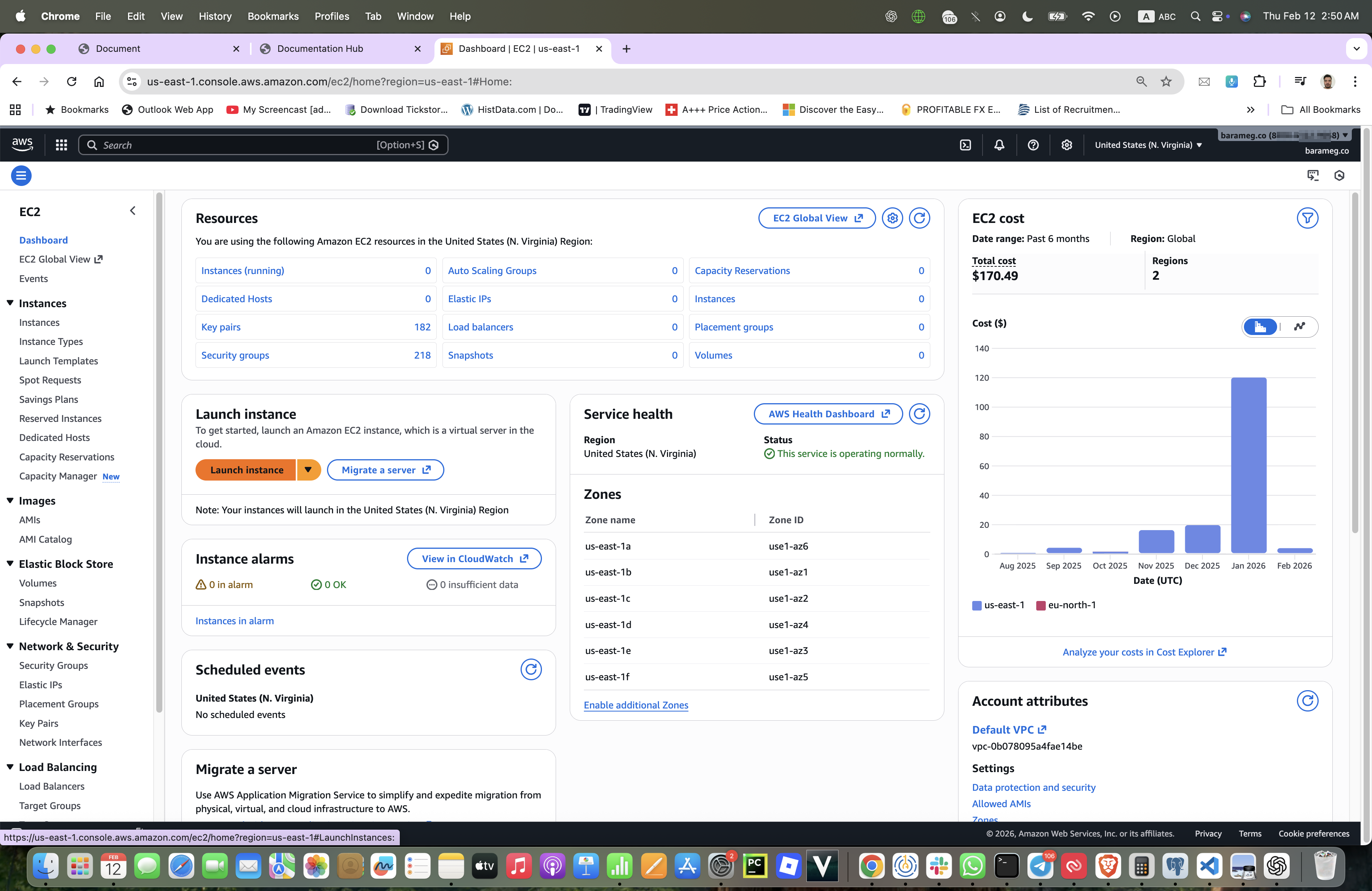Refresh the Account attributes panel
The image size is (1372, 891).
[1307, 701]
